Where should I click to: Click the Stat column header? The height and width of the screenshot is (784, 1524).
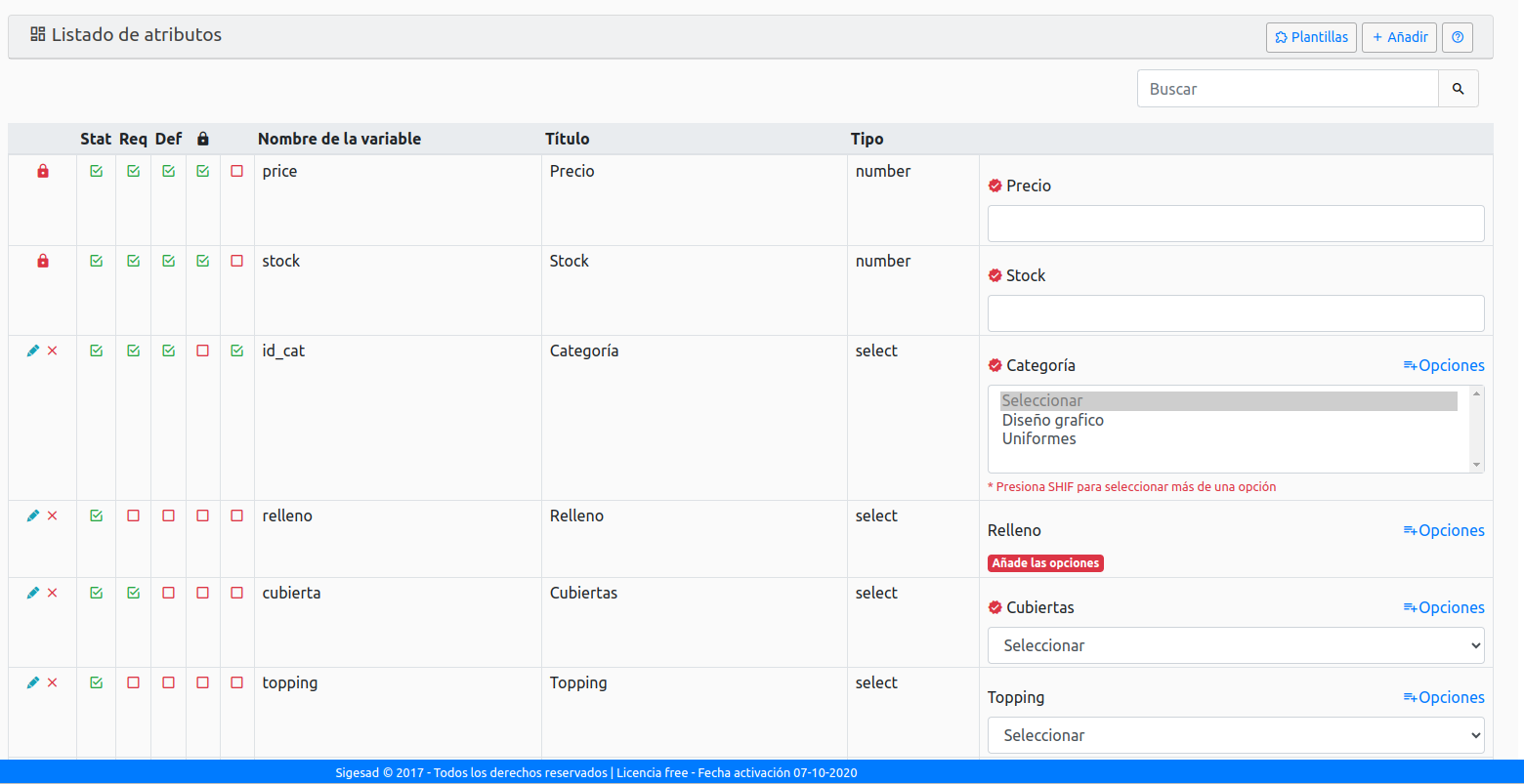point(96,139)
